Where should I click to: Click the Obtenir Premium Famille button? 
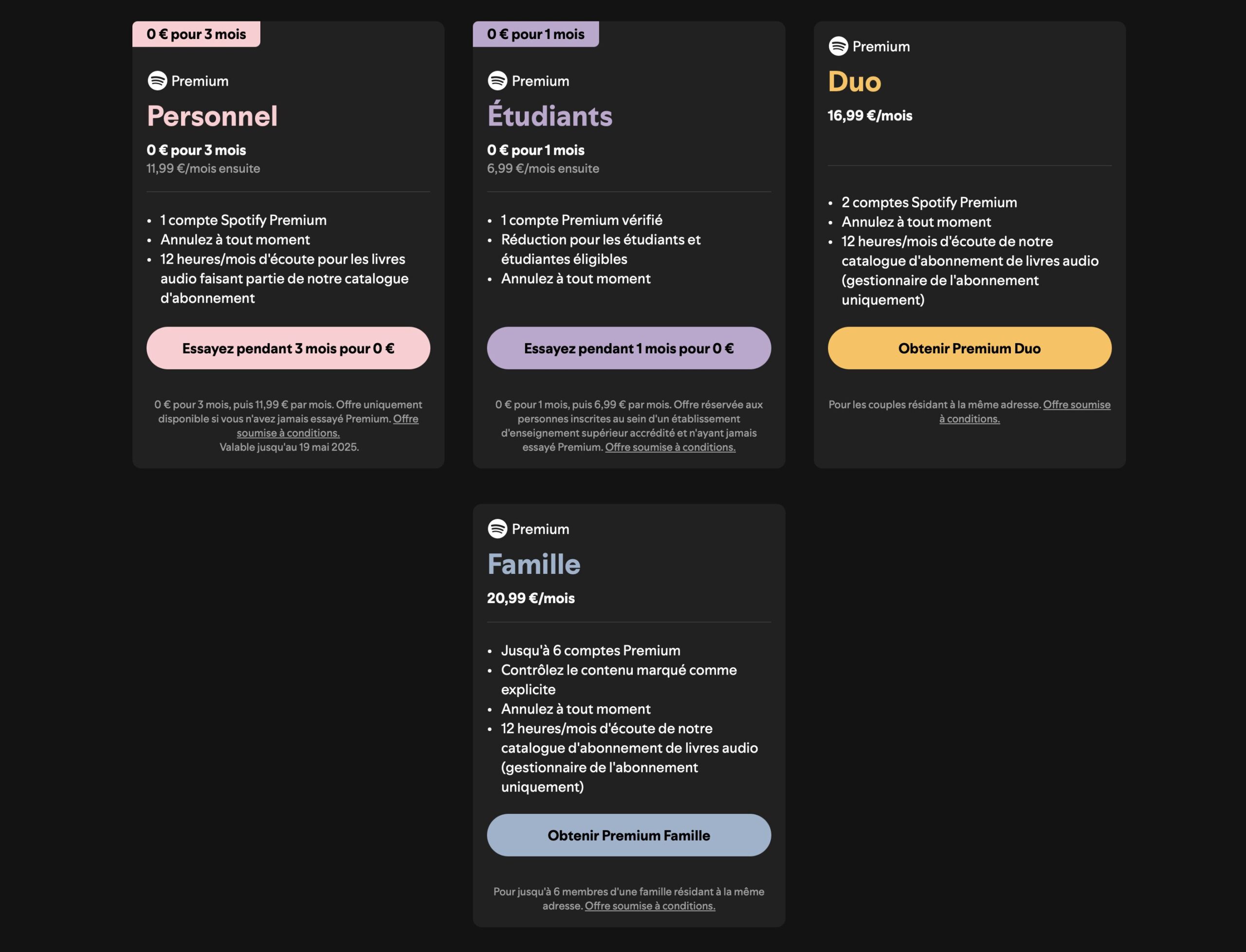pos(629,835)
